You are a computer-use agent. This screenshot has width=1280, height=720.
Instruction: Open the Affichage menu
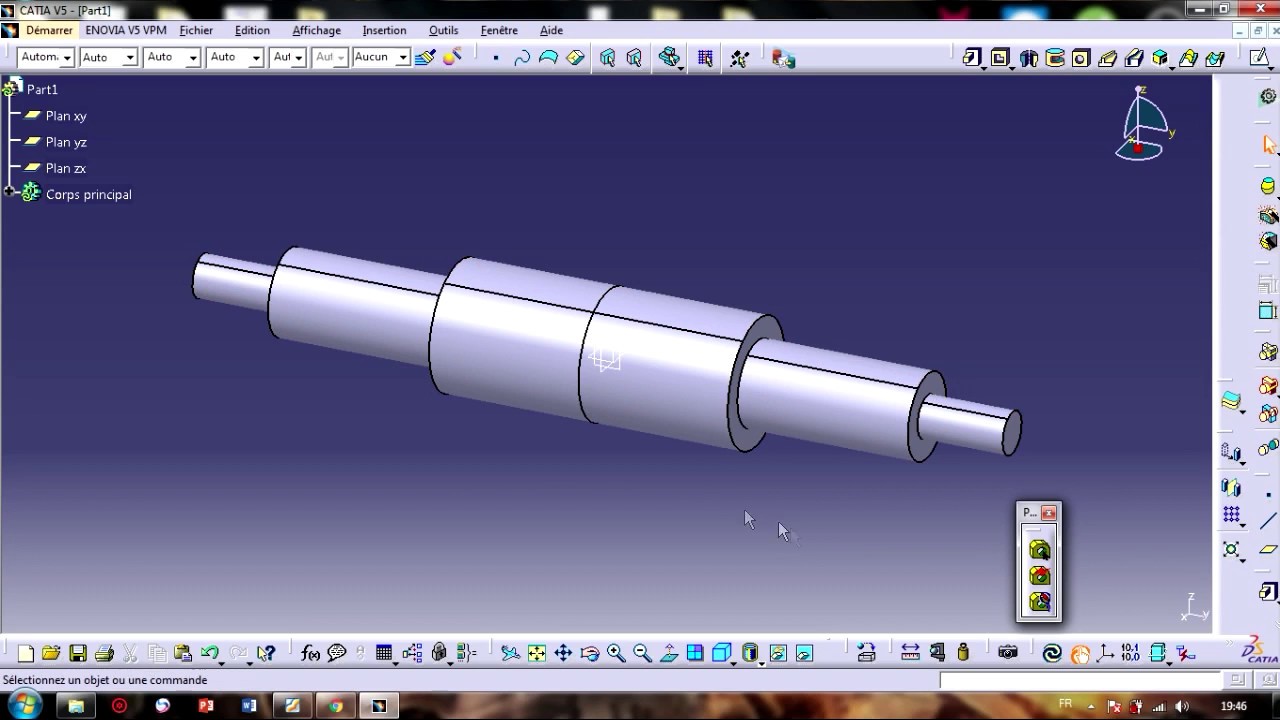click(316, 30)
